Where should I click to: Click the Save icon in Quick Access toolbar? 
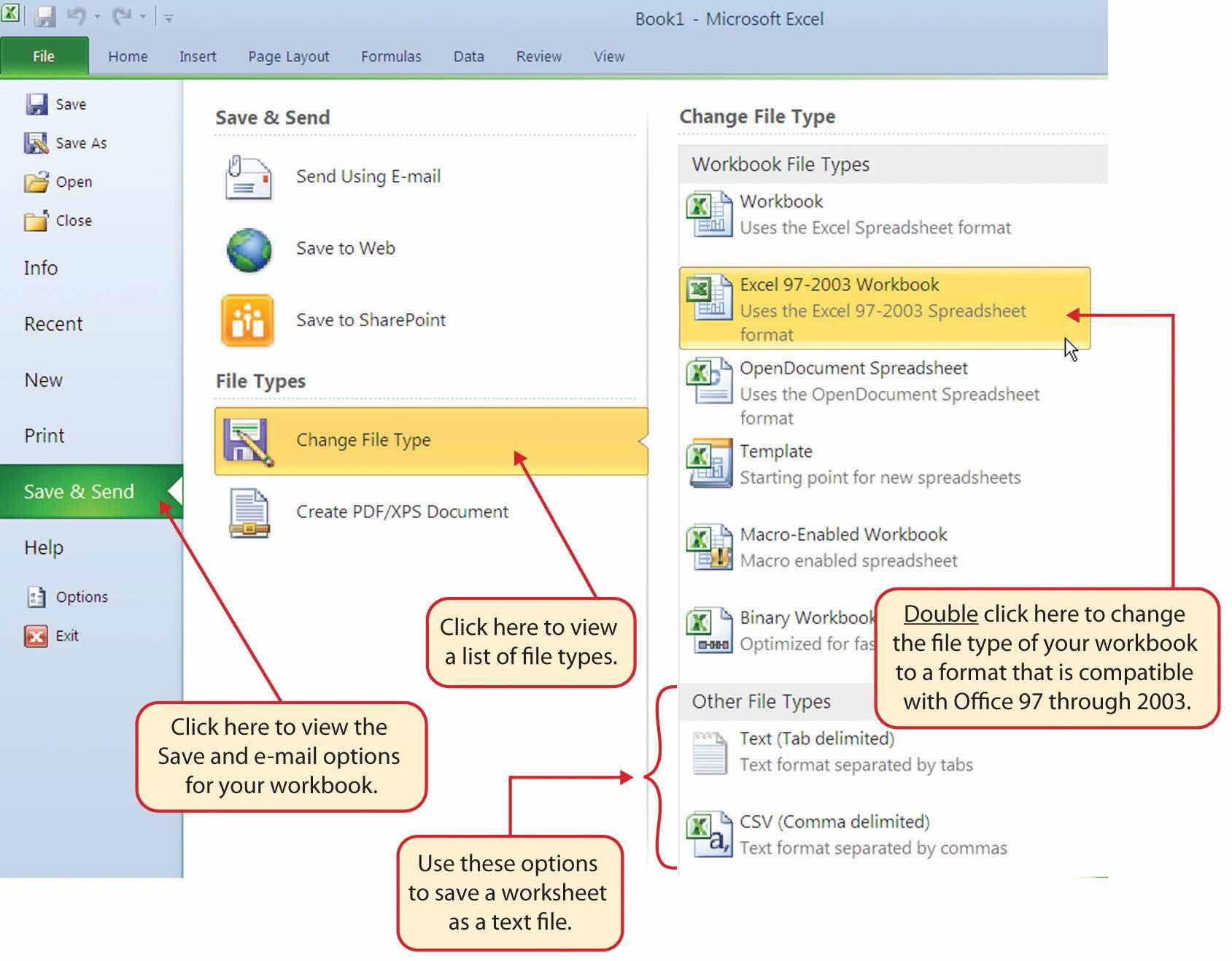tap(45, 16)
